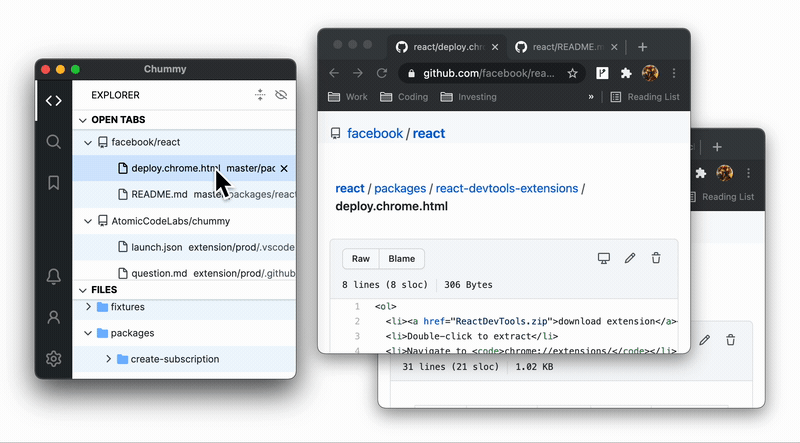The height and width of the screenshot is (443, 800).
Task: Reload the page in front browser
Action: point(382,73)
